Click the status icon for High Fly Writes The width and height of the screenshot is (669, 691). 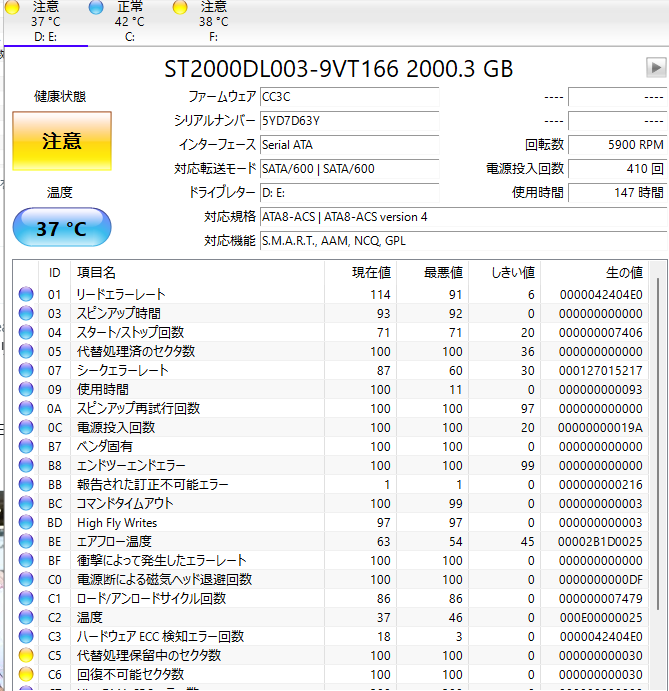click(x=26, y=522)
